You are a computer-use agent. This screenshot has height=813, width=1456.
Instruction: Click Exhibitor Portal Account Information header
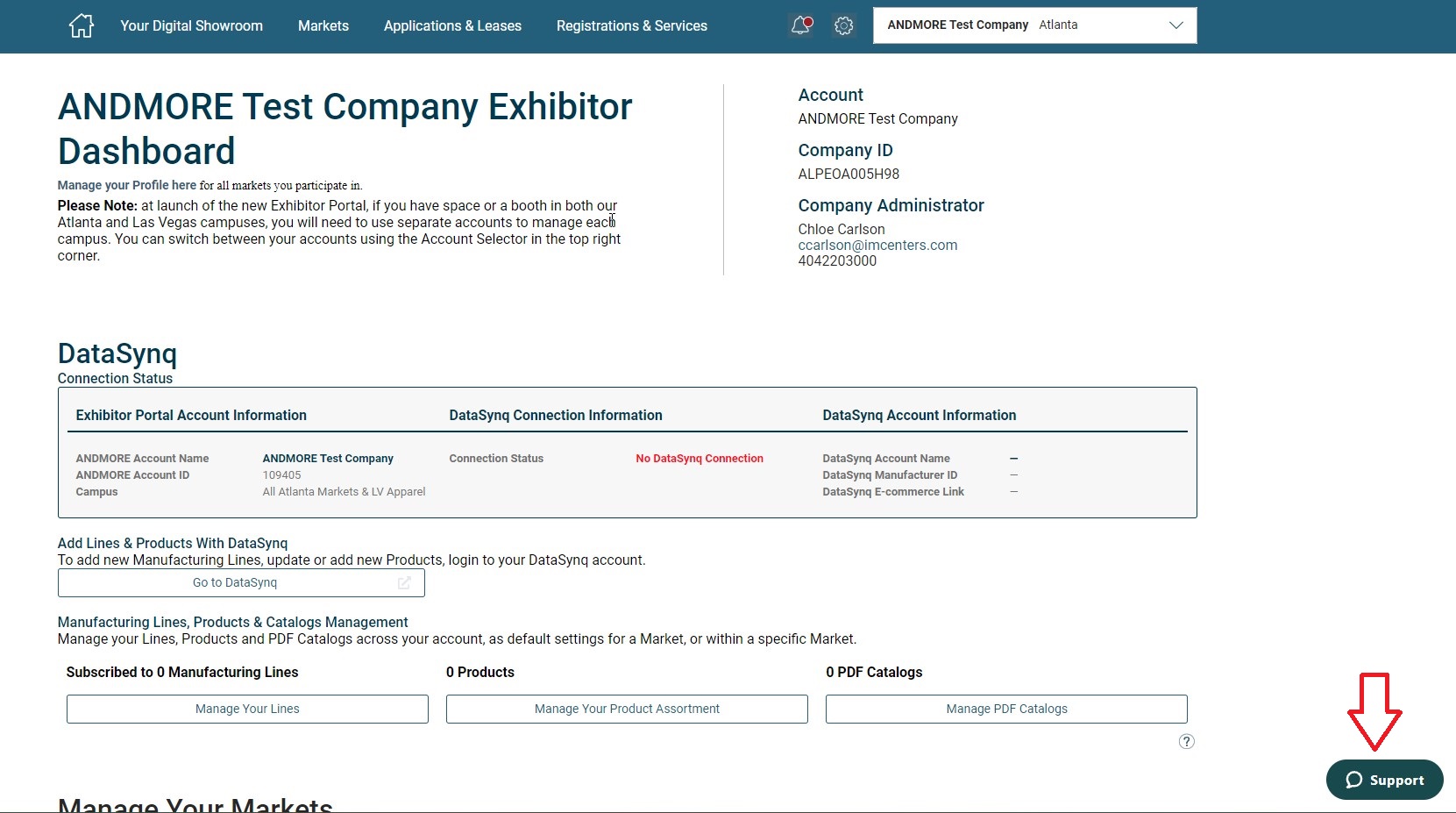[191, 416]
